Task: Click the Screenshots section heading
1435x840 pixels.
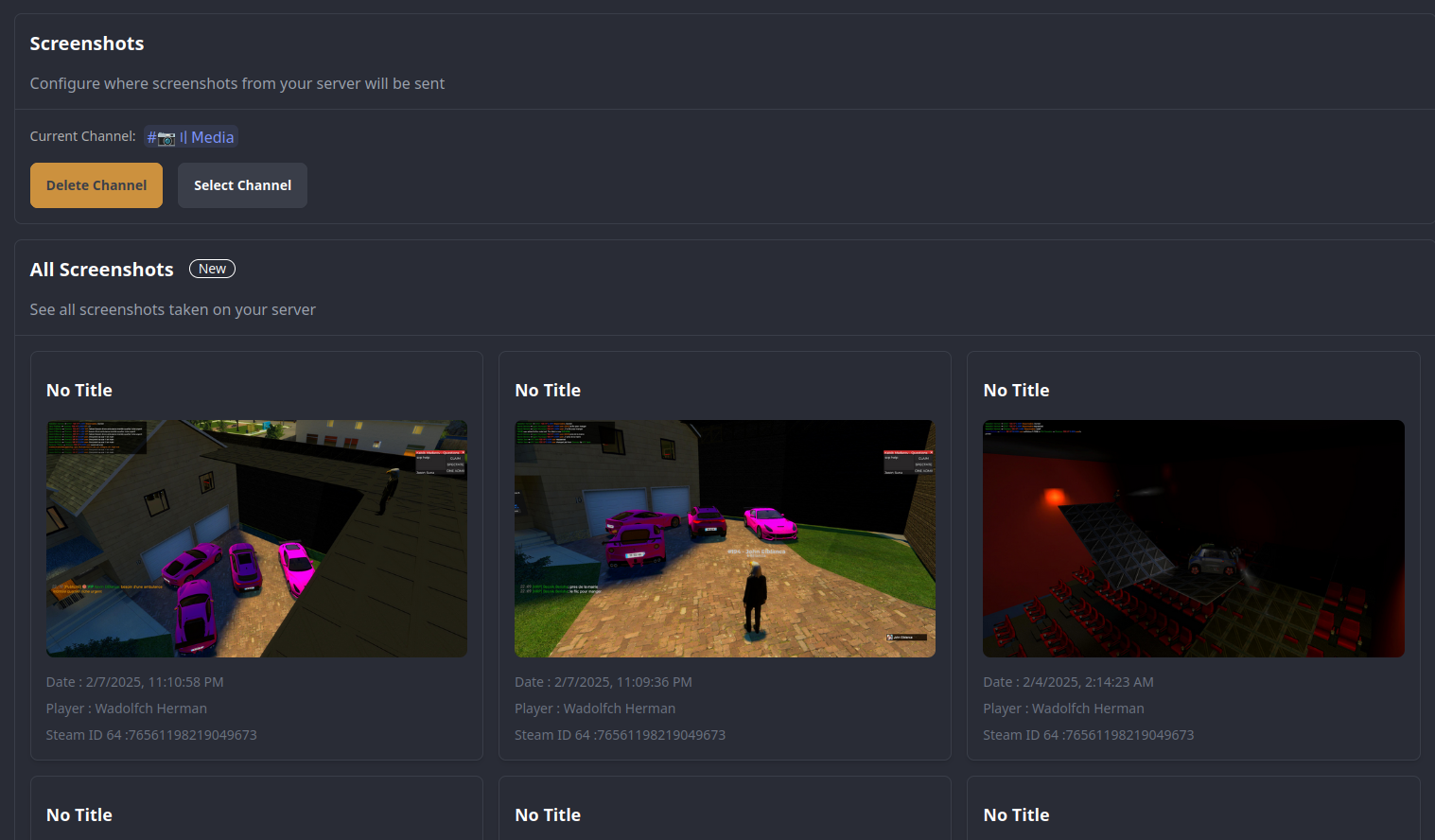Action: coord(87,44)
